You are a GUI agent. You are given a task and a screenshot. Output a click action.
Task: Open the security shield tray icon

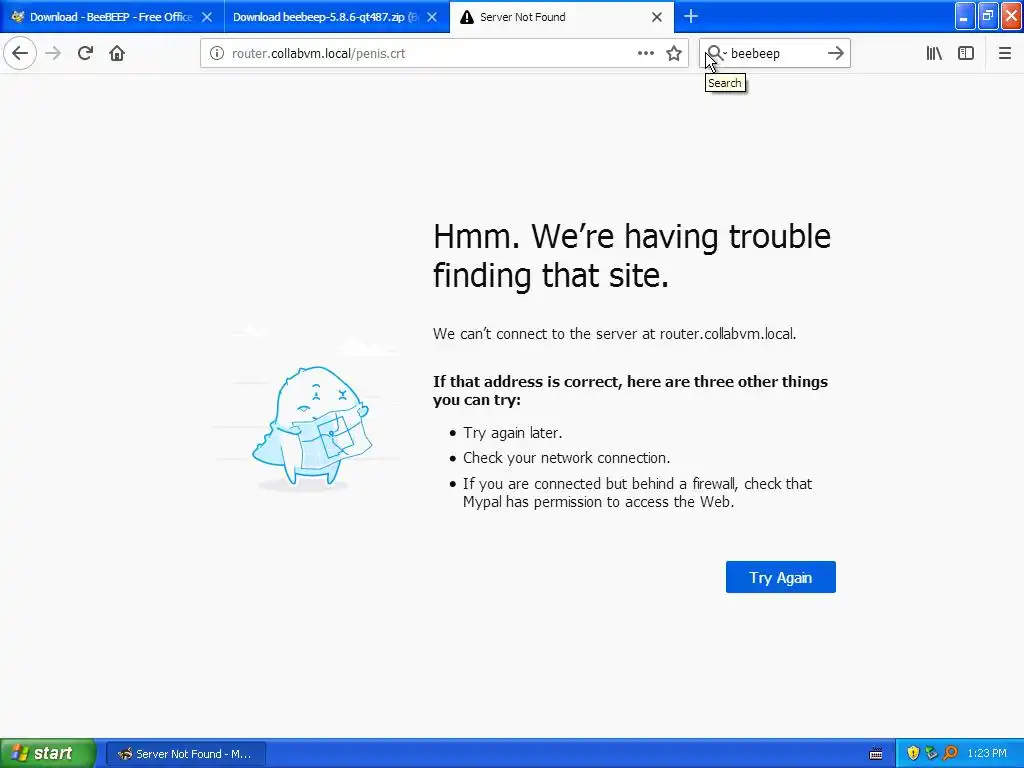tap(913, 753)
